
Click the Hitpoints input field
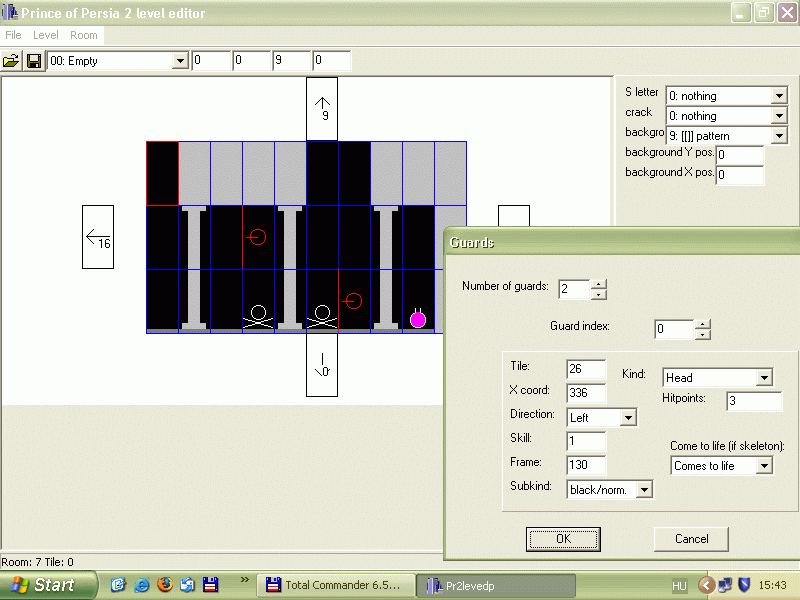[753, 401]
